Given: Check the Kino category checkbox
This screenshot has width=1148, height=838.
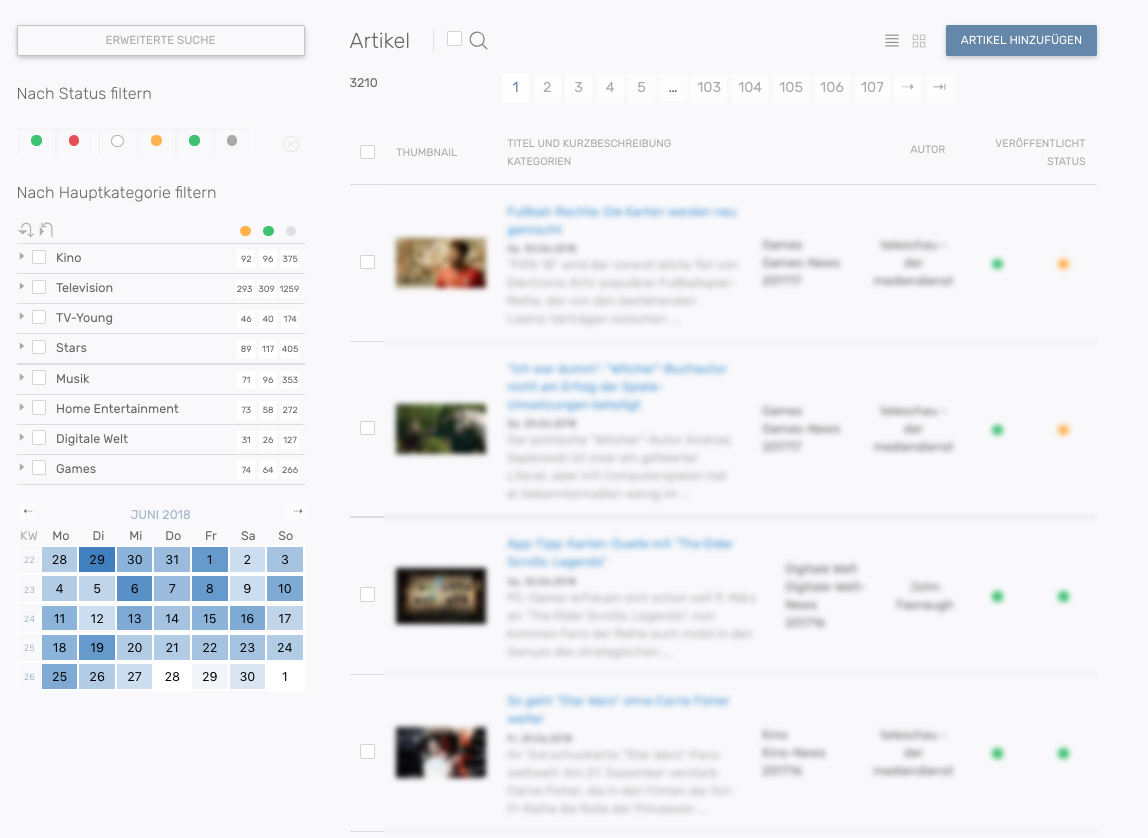Looking at the screenshot, I should click(39, 258).
